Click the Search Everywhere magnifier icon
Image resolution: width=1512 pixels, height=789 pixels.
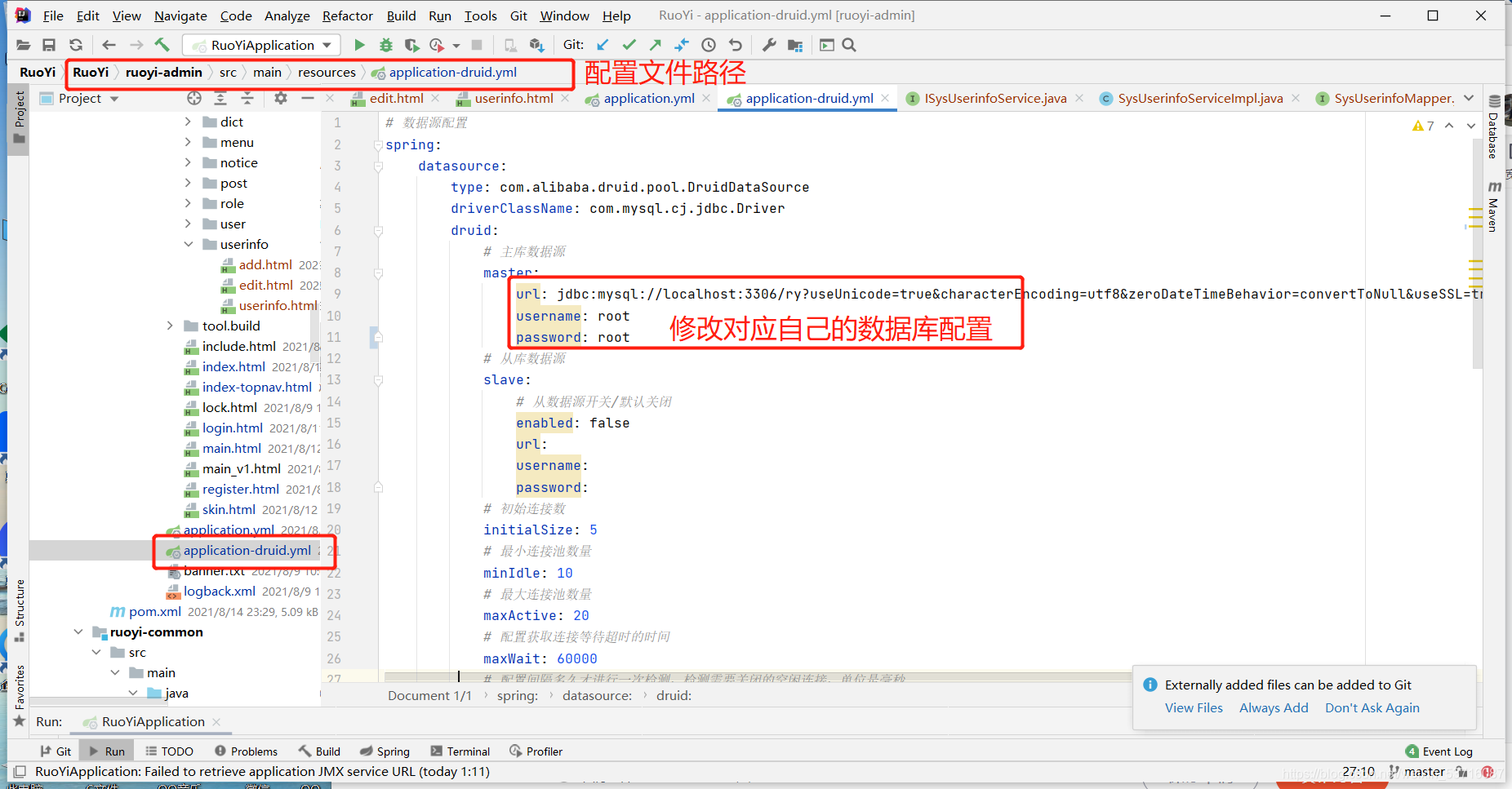[x=849, y=45]
